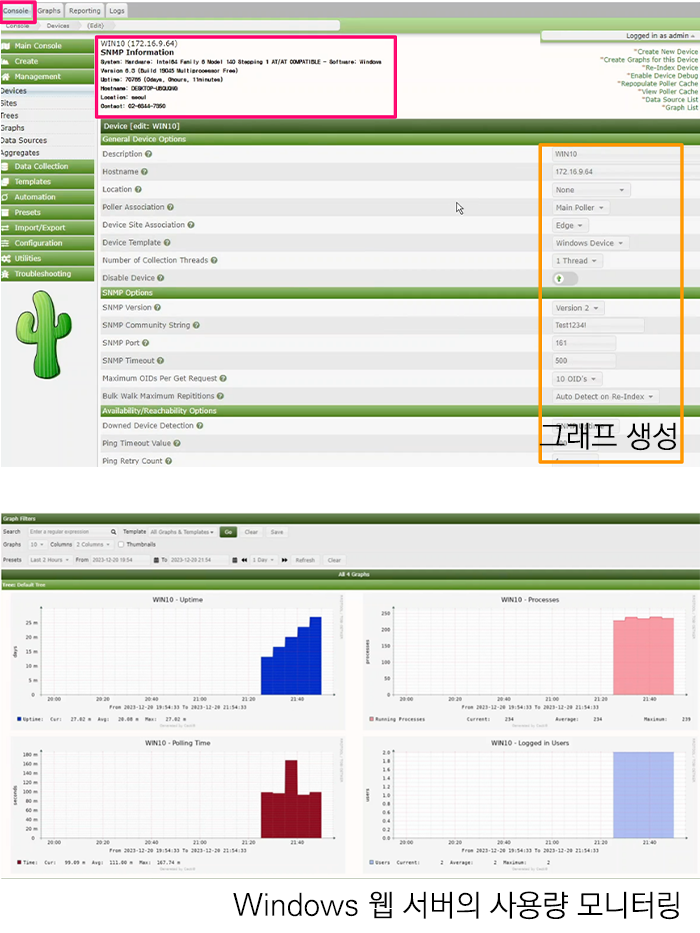Open the SNMP Version 2 dropdown
Image resolution: width=700 pixels, height=933 pixels.
click(577, 308)
